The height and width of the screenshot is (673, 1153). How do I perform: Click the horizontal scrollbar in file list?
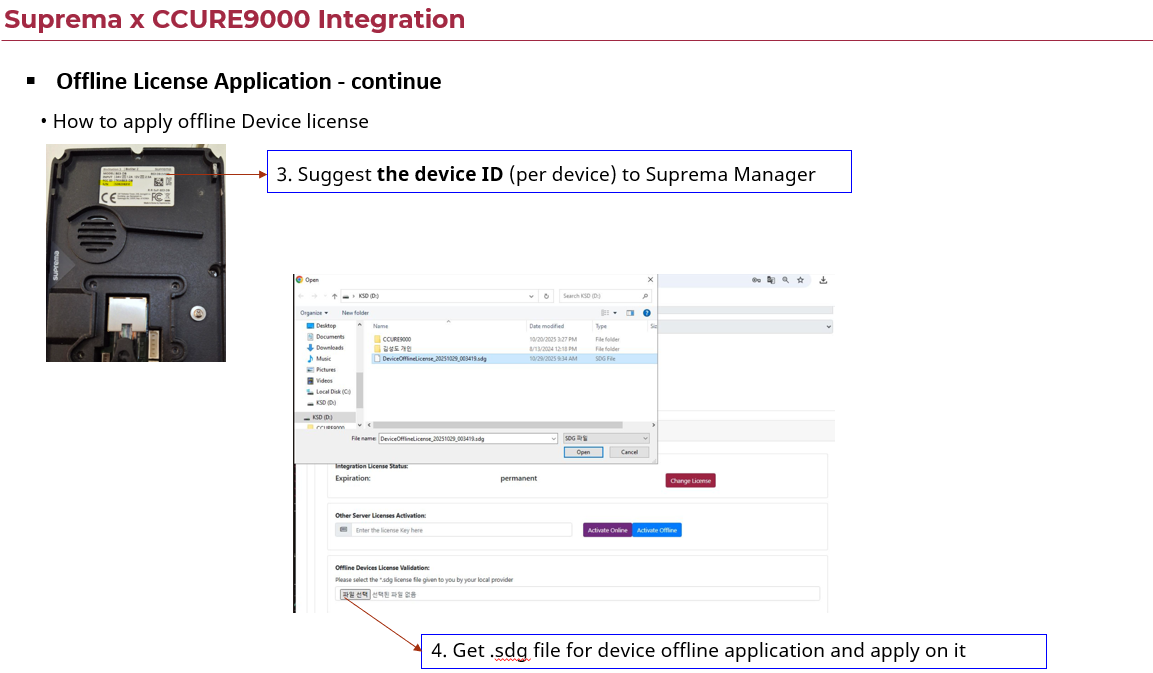click(x=498, y=425)
